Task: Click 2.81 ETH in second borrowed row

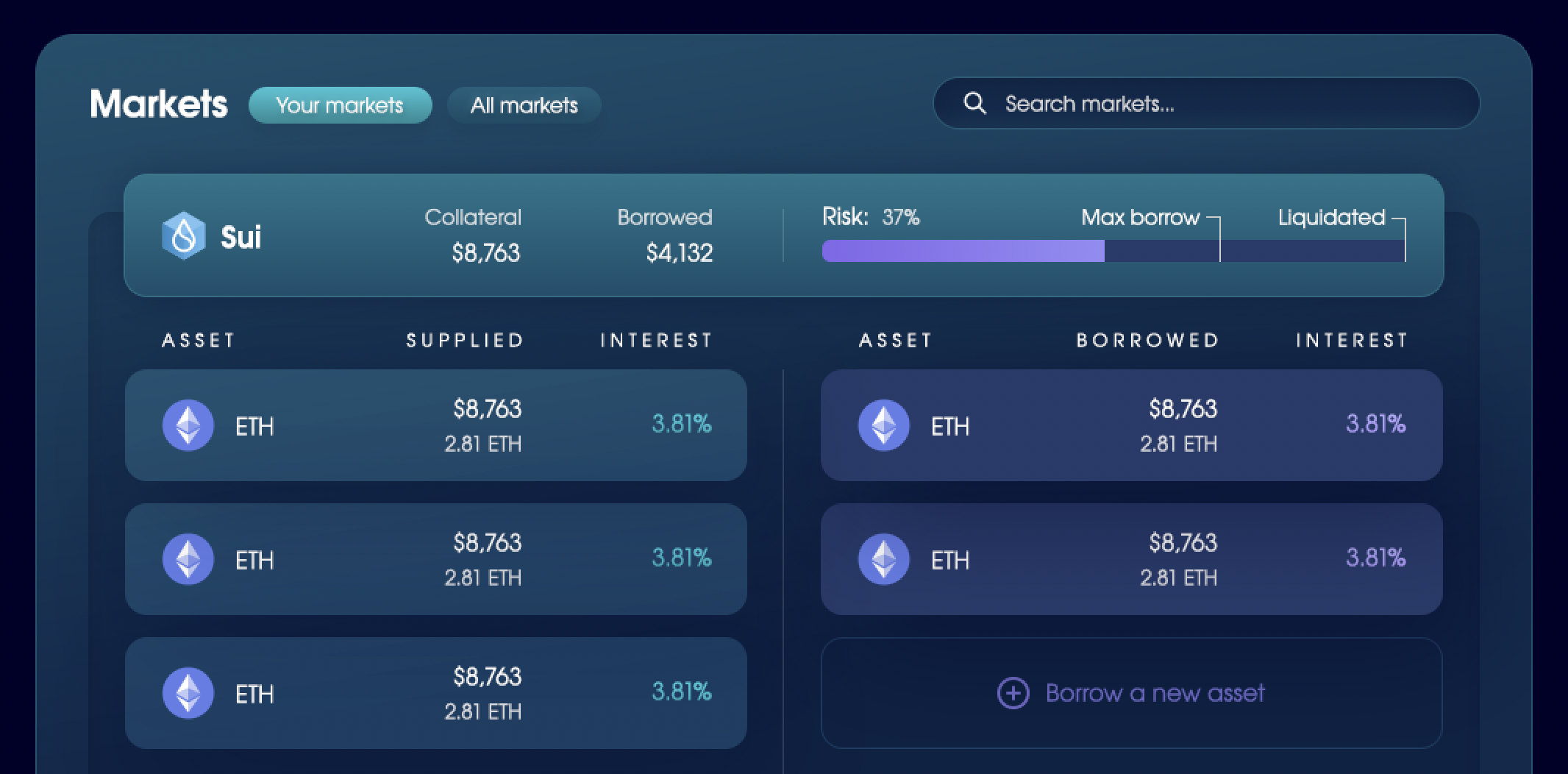Action: (x=1179, y=578)
